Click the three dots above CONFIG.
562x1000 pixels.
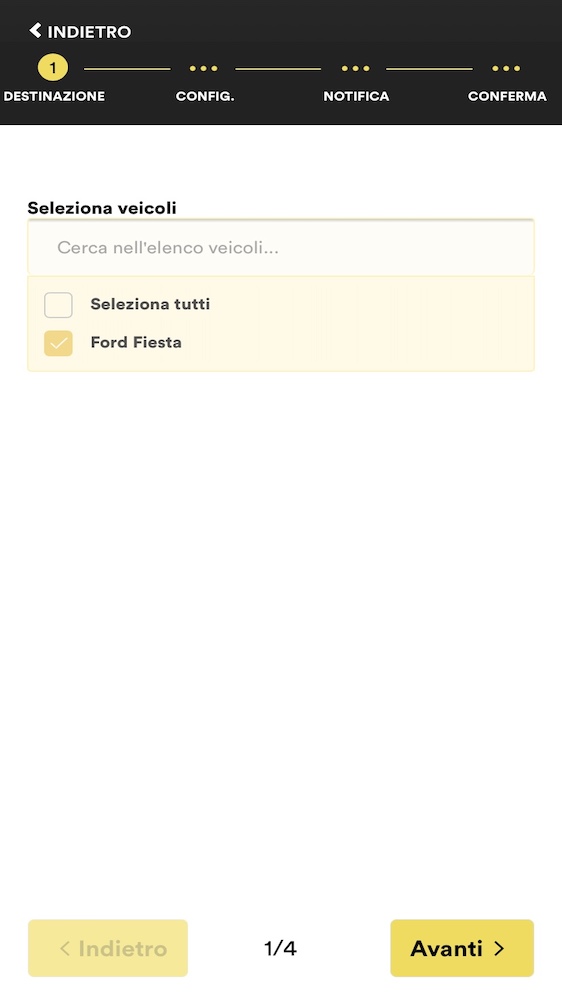pyautogui.click(x=203, y=68)
